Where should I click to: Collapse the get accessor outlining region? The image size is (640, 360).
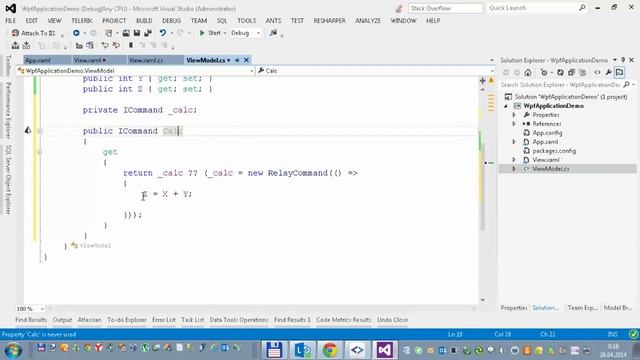point(39,152)
